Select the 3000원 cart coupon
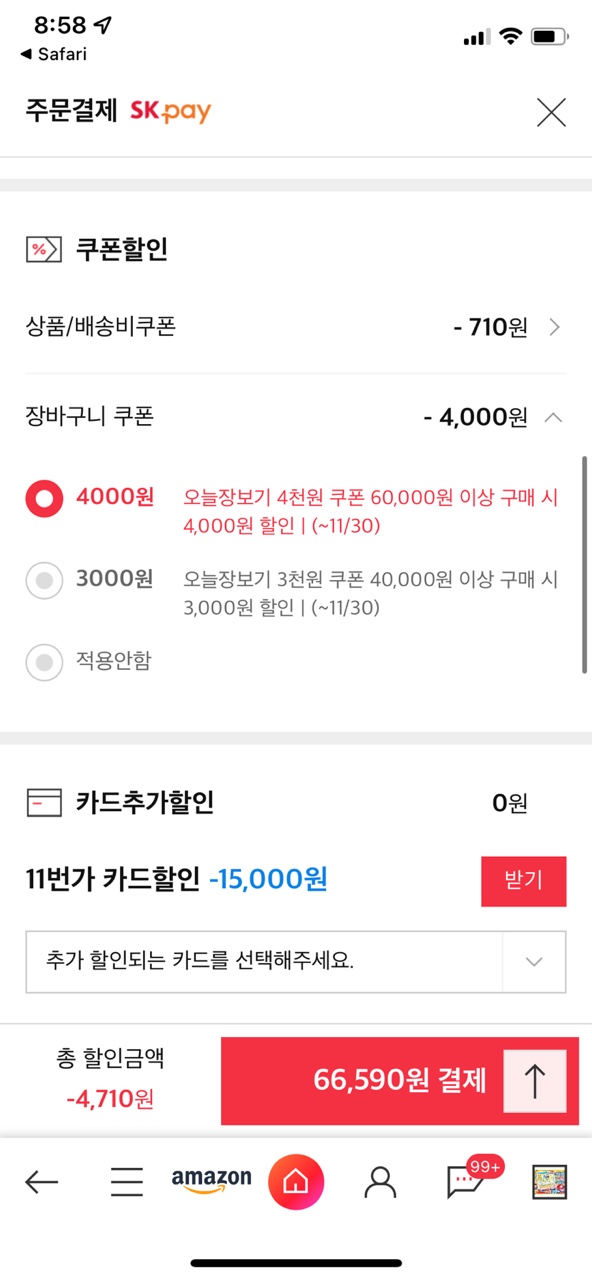This screenshot has width=592, height=1280. tap(44, 579)
